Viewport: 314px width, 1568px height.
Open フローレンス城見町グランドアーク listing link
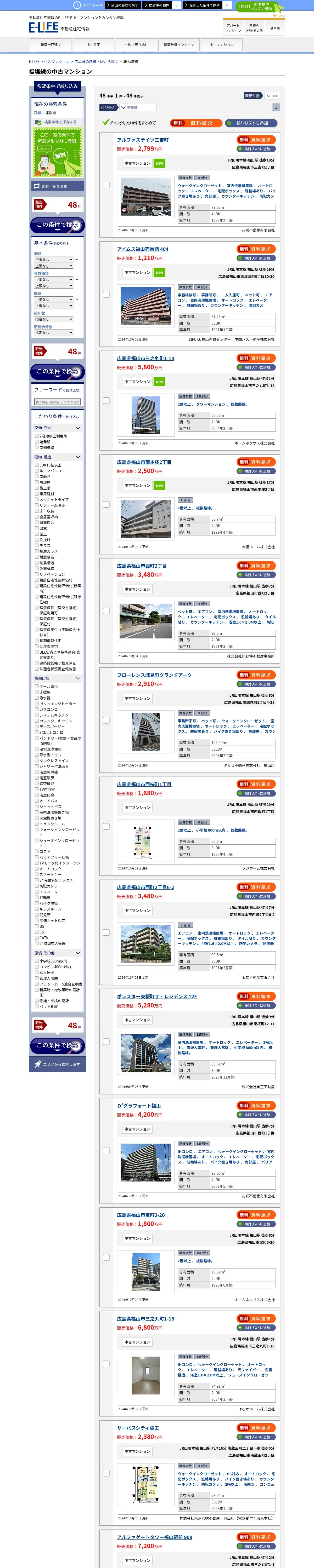[x=154, y=675]
